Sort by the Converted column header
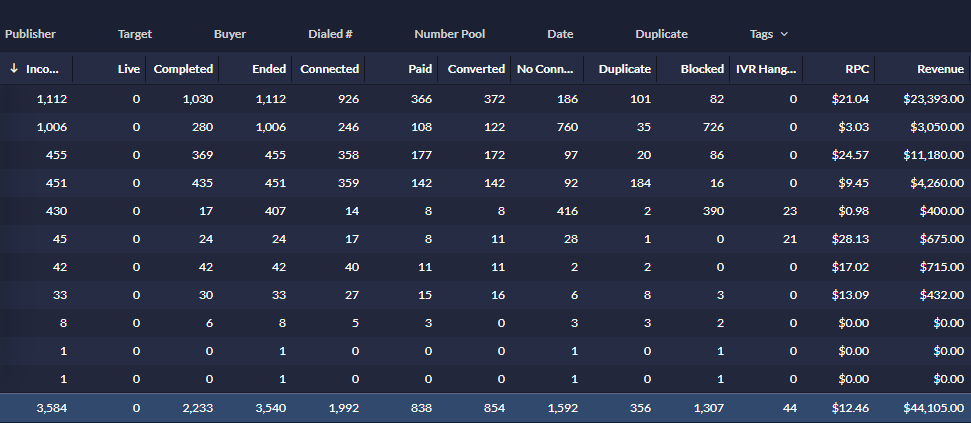Viewport: 971px width, 423px height. (476, 69)
